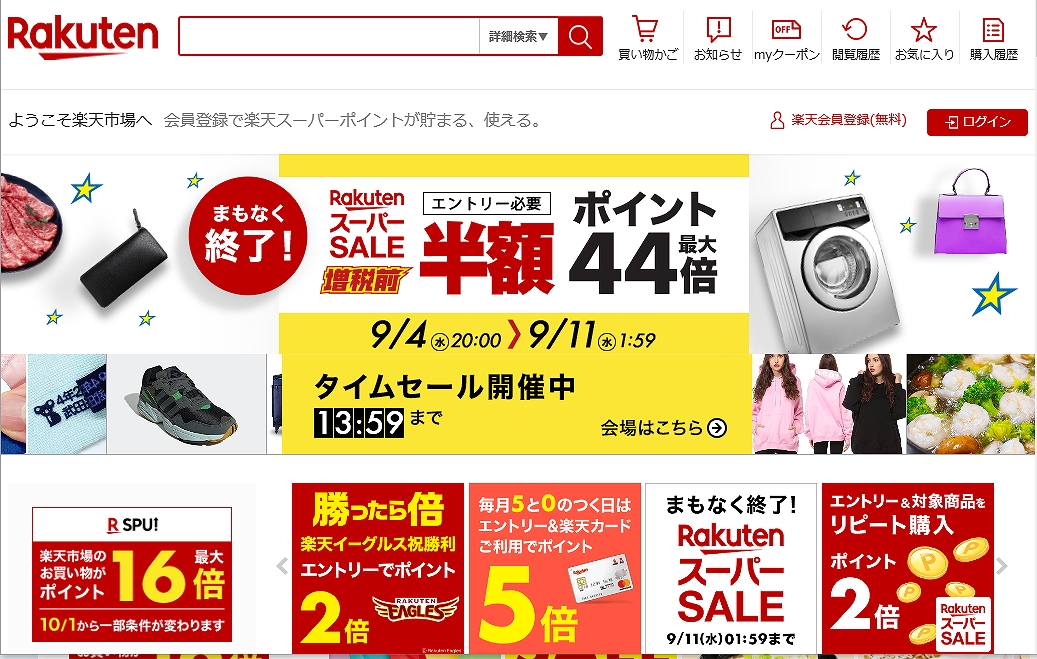
Task: Open the myクーポン coupon icon
Action: (786, 38)
